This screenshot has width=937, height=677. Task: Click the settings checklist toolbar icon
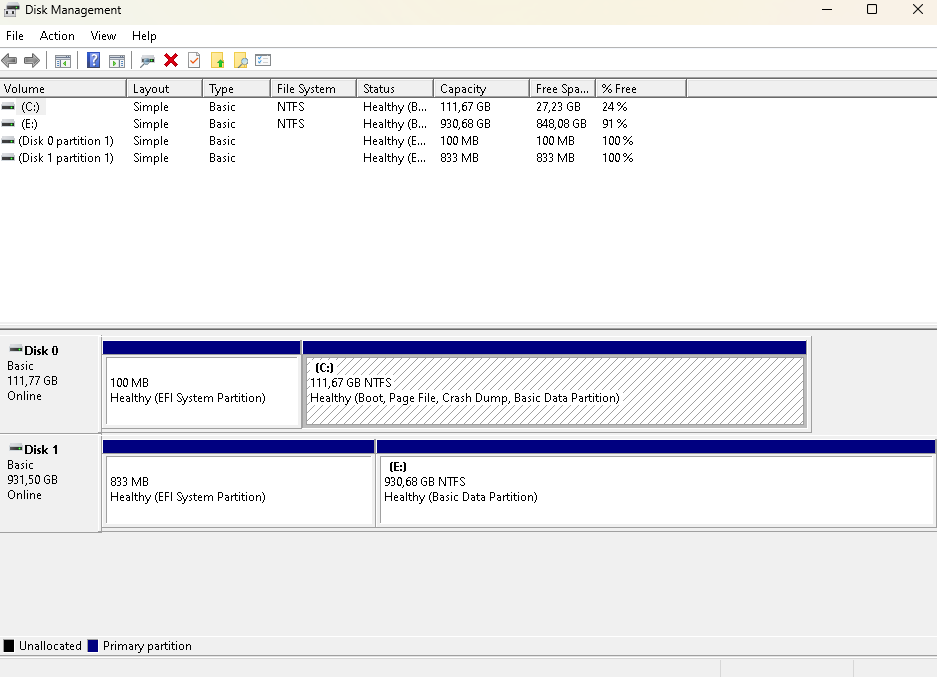pyautogui.click(x=263, y=60)
